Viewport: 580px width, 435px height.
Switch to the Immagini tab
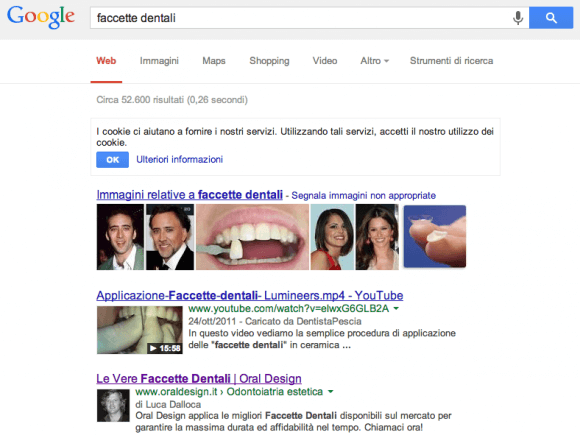pyautogui.click(x=159, y=61)
